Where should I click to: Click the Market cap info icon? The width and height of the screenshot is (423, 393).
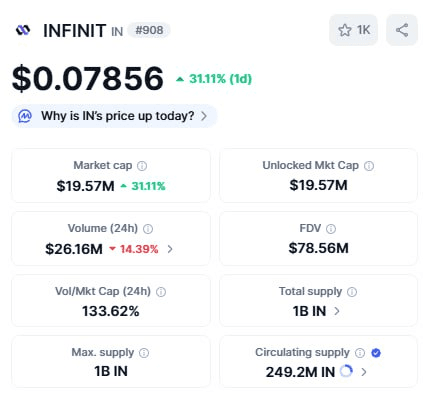(142, 166)
